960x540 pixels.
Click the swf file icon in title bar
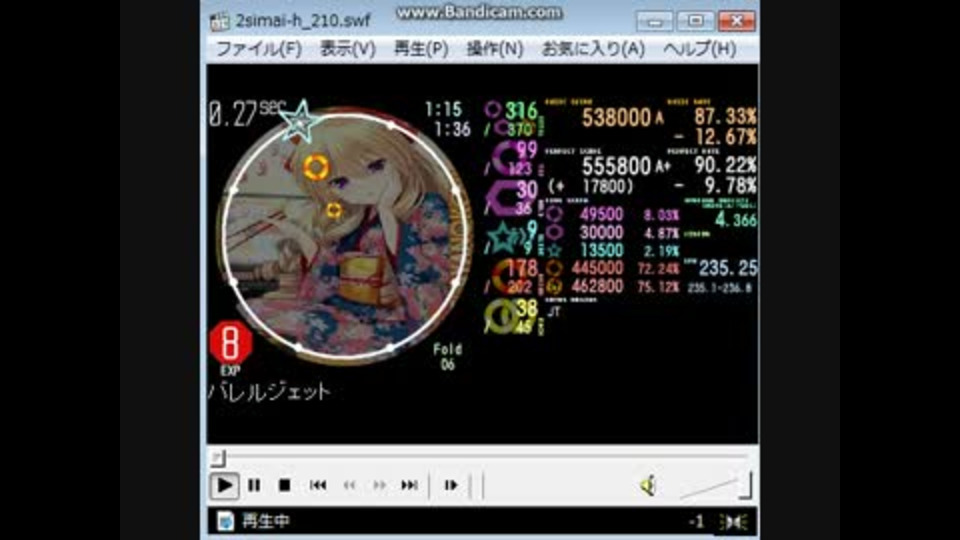click(219, 21)
